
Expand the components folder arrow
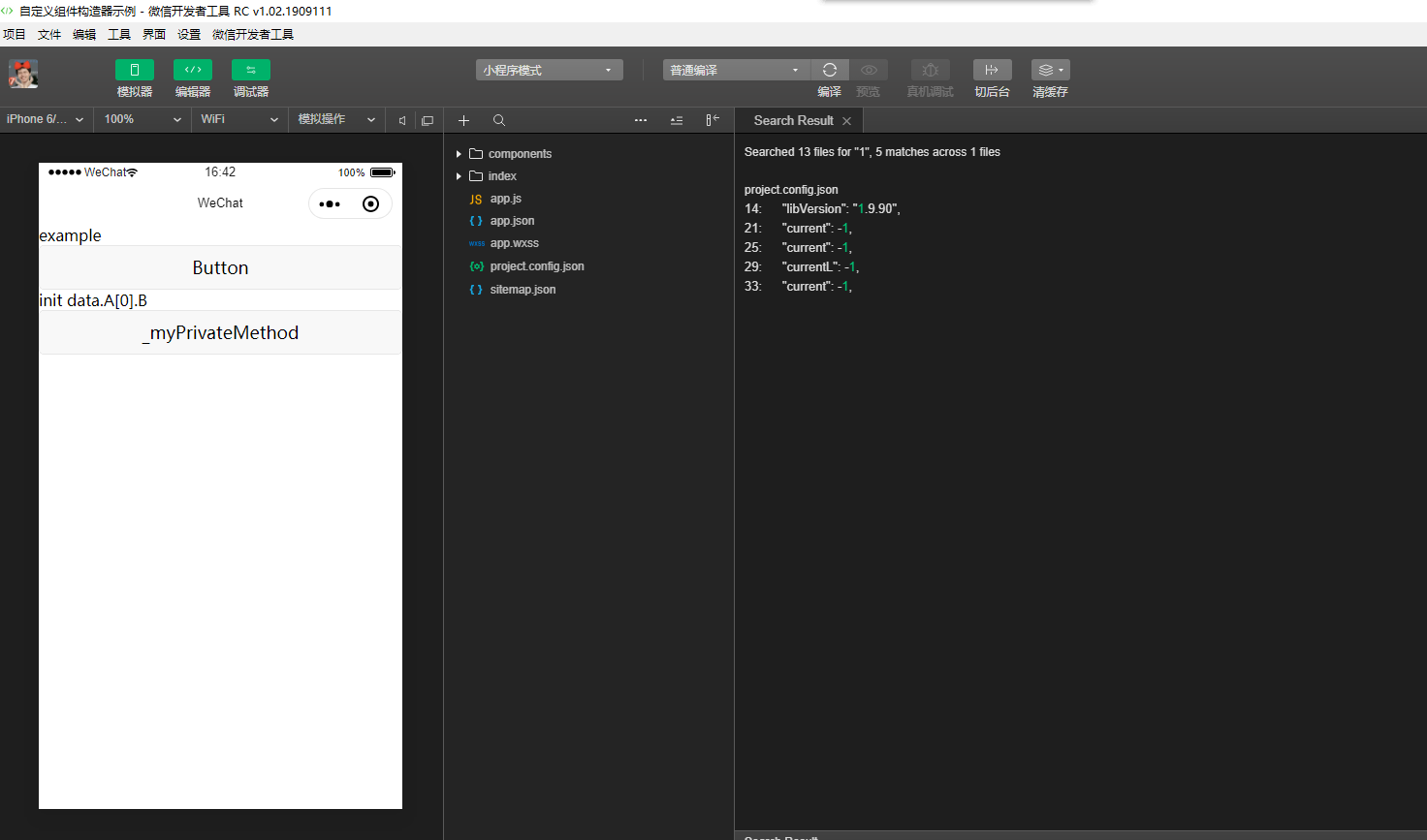(x=459, y=154)
